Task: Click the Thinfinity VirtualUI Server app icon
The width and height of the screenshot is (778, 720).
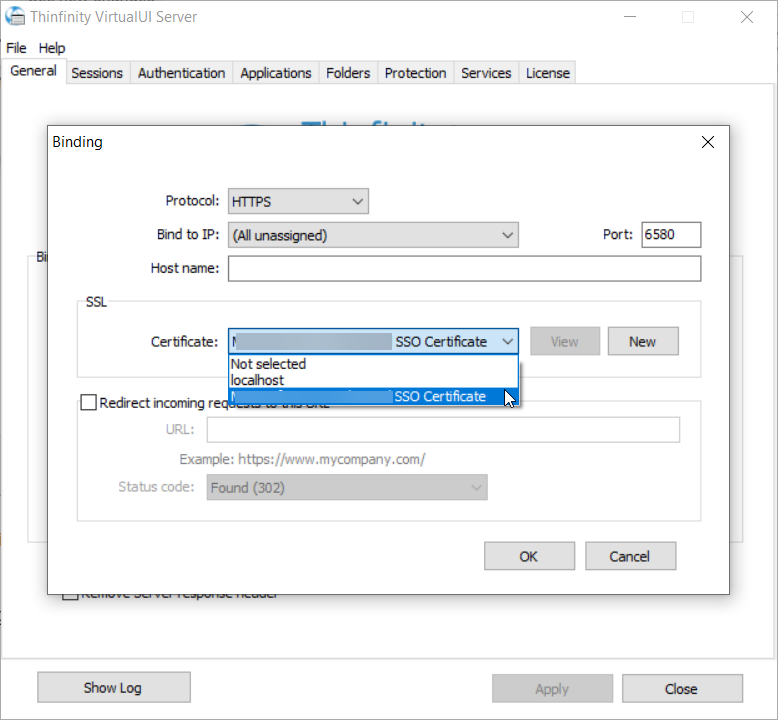Action: point(15,16)
